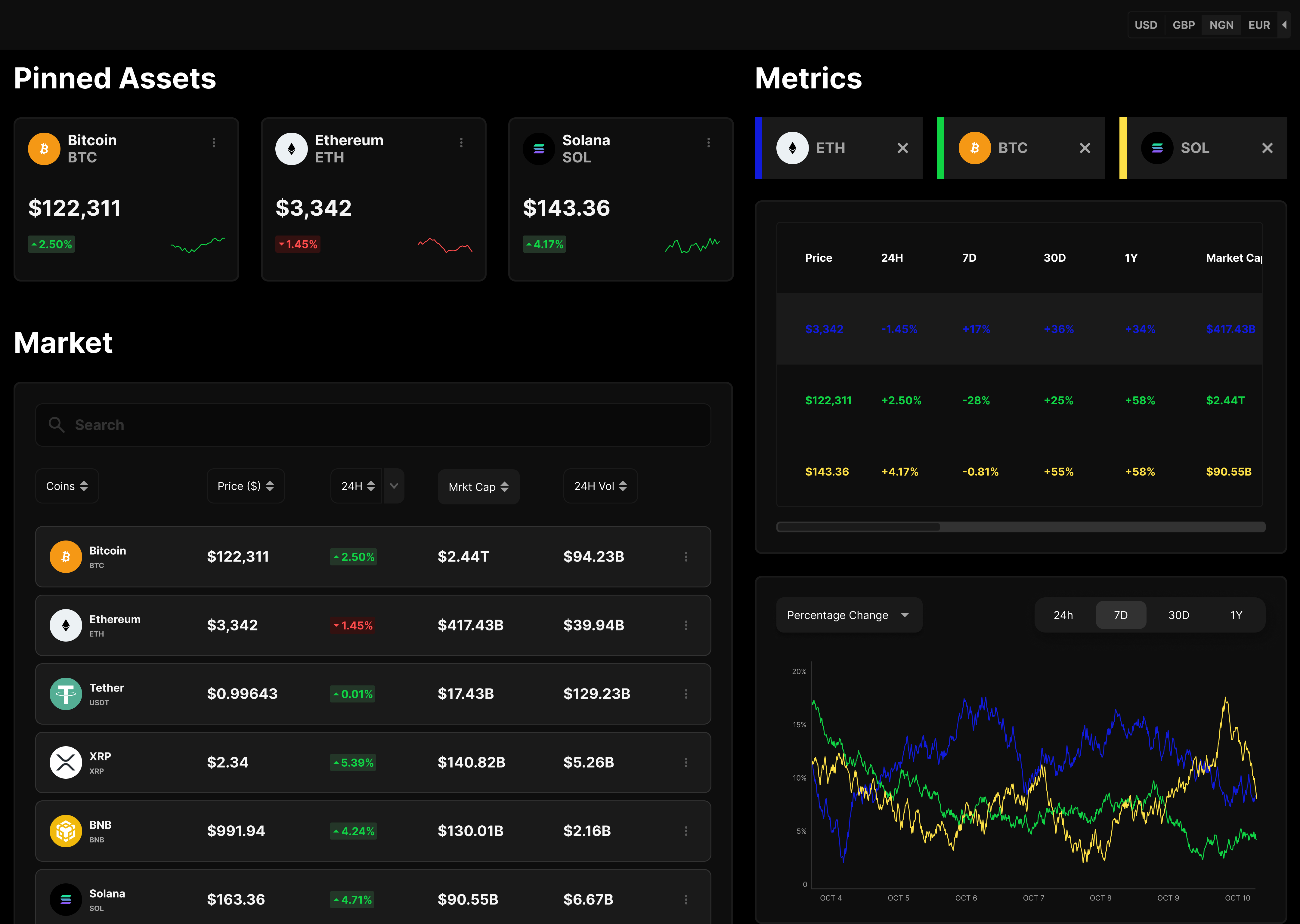Screen dimensions: 1300x924
Task: Sort table by Price ($)
Action: pyautogui.click(x=245, y=486)
